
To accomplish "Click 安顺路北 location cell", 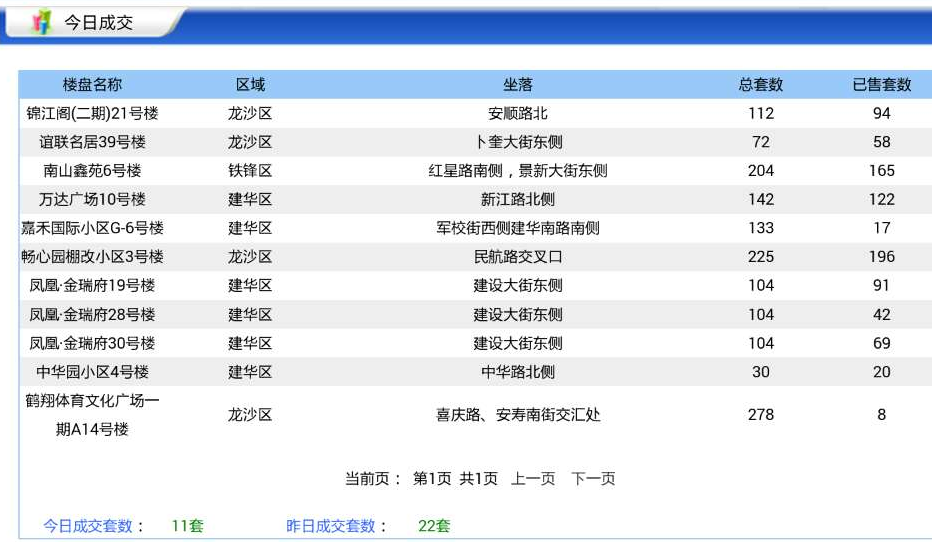I will [x=518, y=113].
